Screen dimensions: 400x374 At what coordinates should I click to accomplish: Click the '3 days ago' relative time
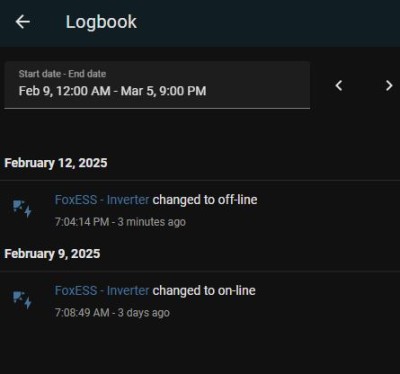144,313
